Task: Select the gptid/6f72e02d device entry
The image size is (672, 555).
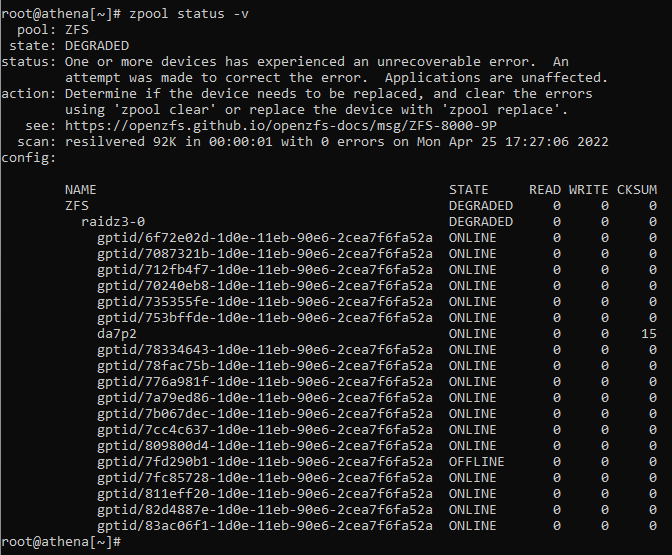Action: click(x=265, y=238)
